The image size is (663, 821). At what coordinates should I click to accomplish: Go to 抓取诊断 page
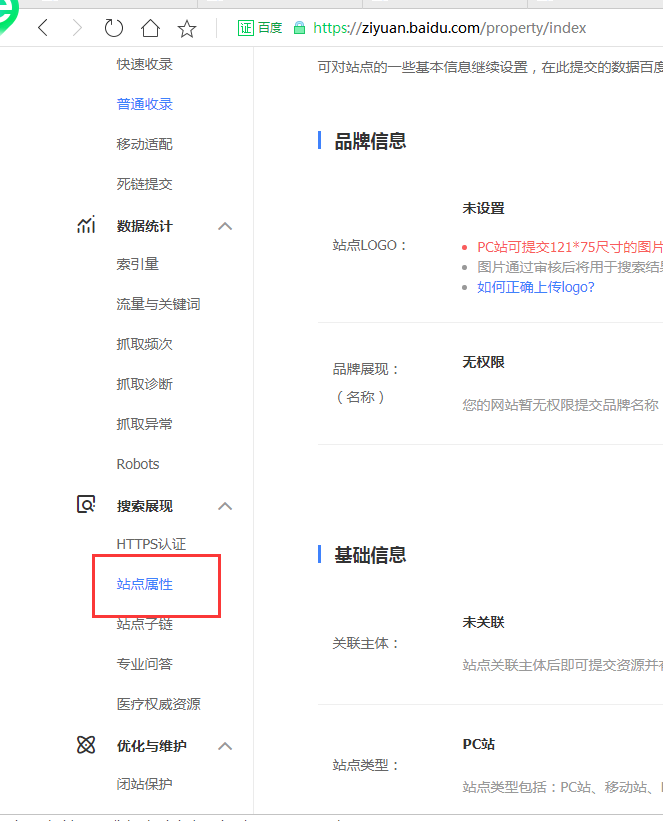(145, 384)
